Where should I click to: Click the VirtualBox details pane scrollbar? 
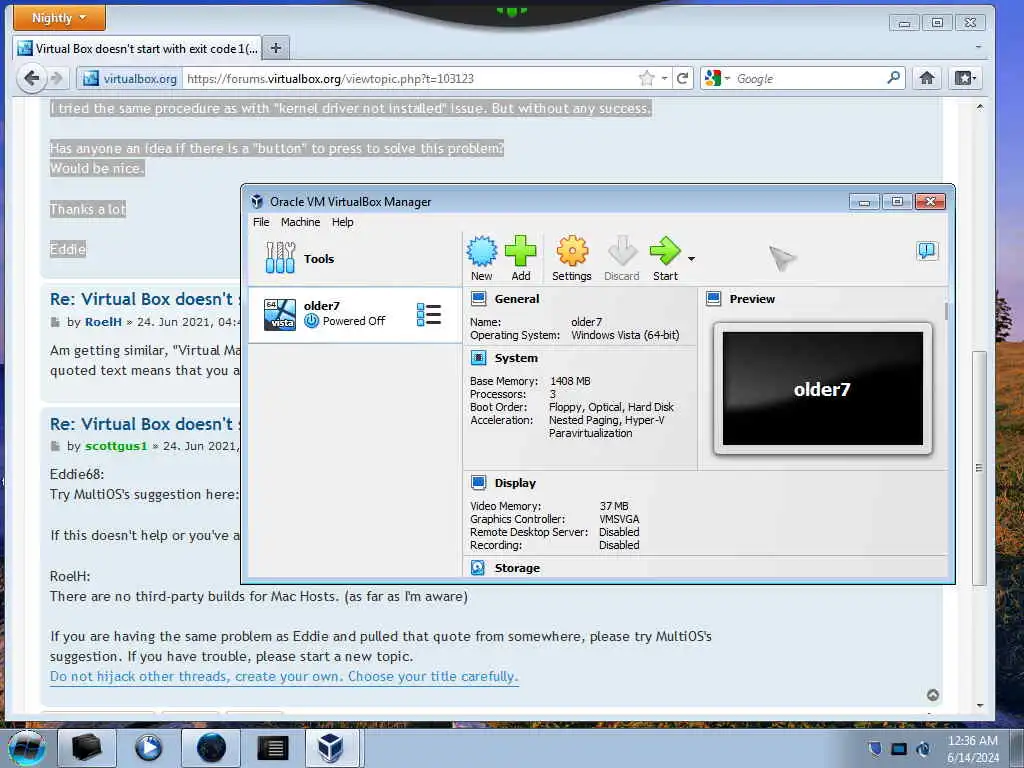[x=946, y=311]
